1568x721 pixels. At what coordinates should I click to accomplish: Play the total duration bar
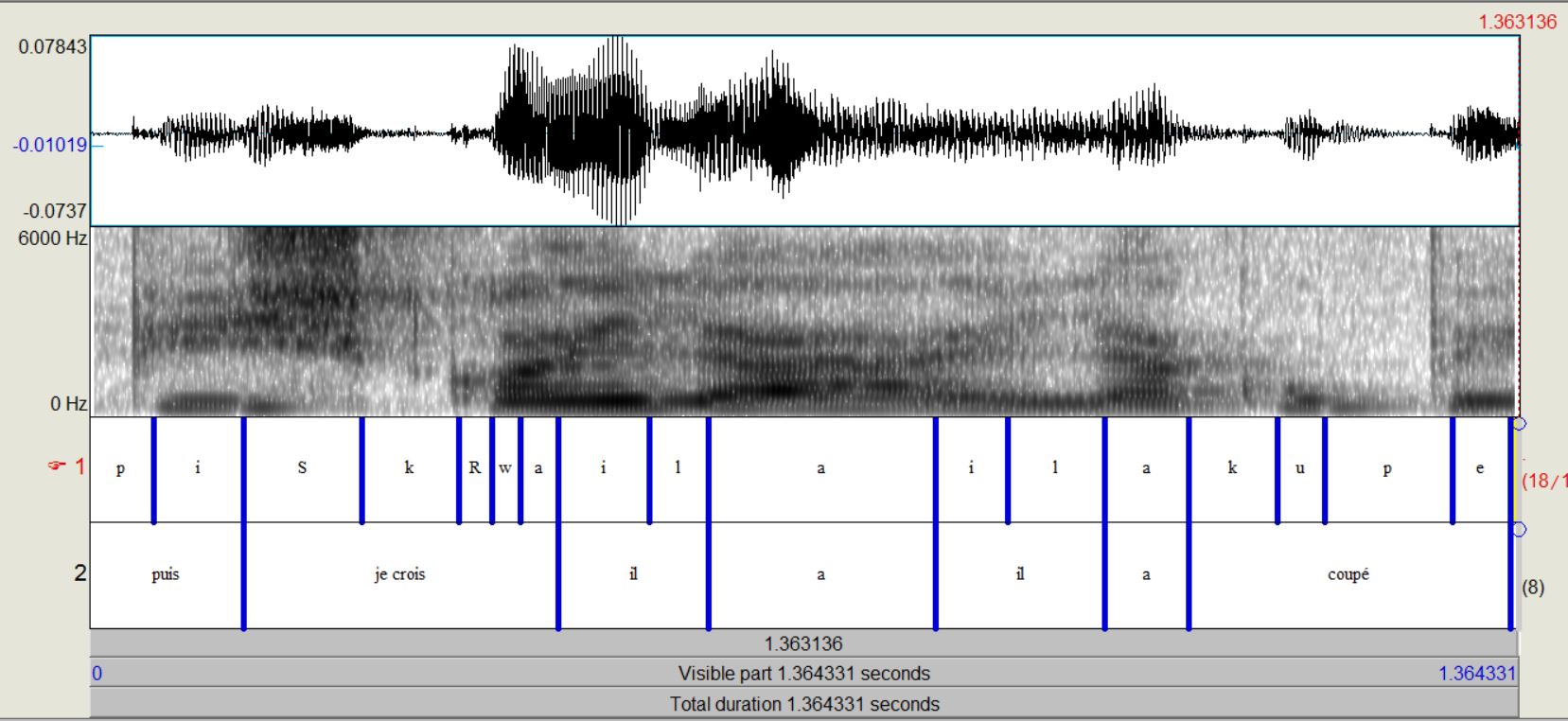click(802, 704)
